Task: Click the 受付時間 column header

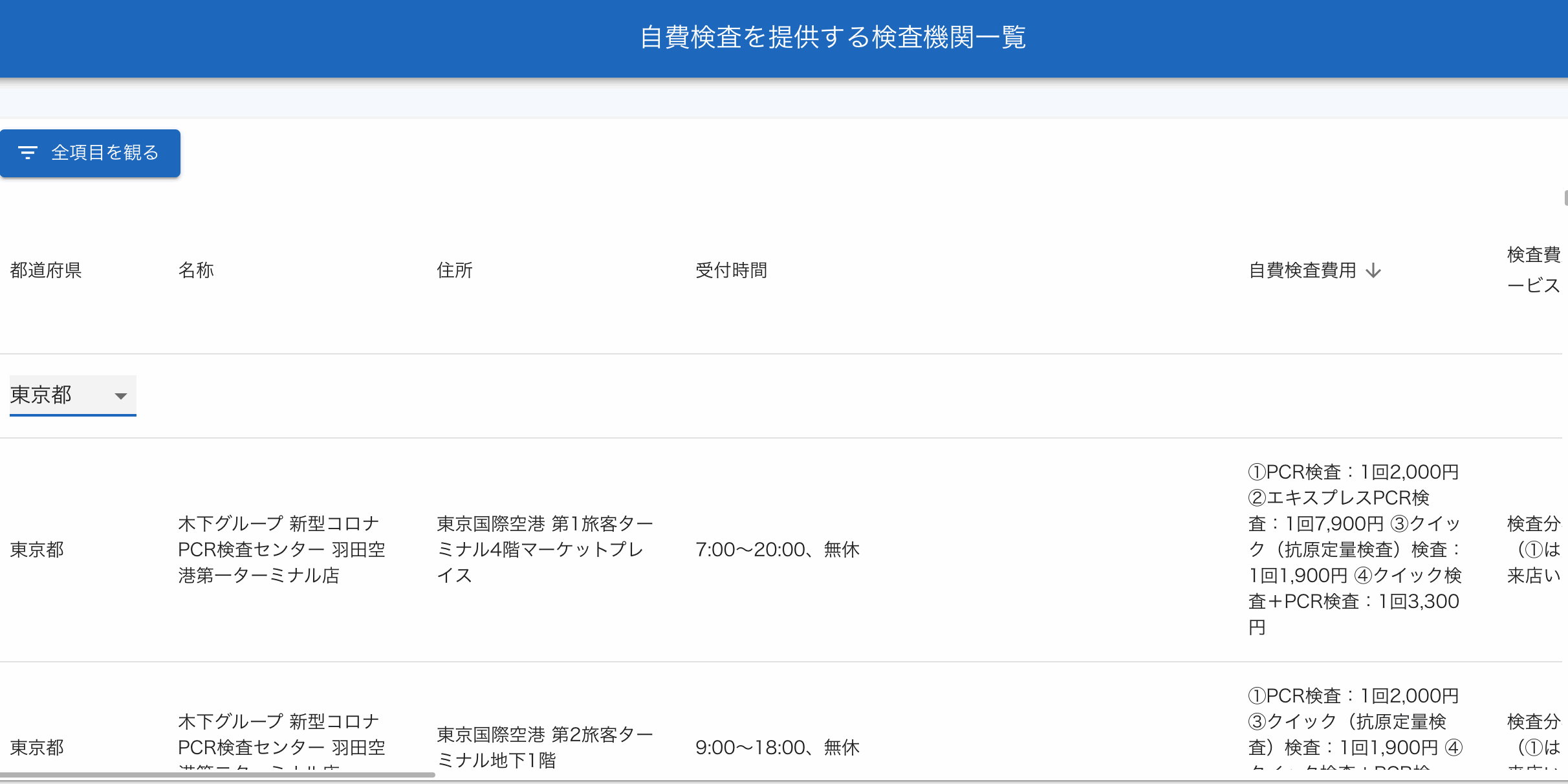Action: pos(732,270)
